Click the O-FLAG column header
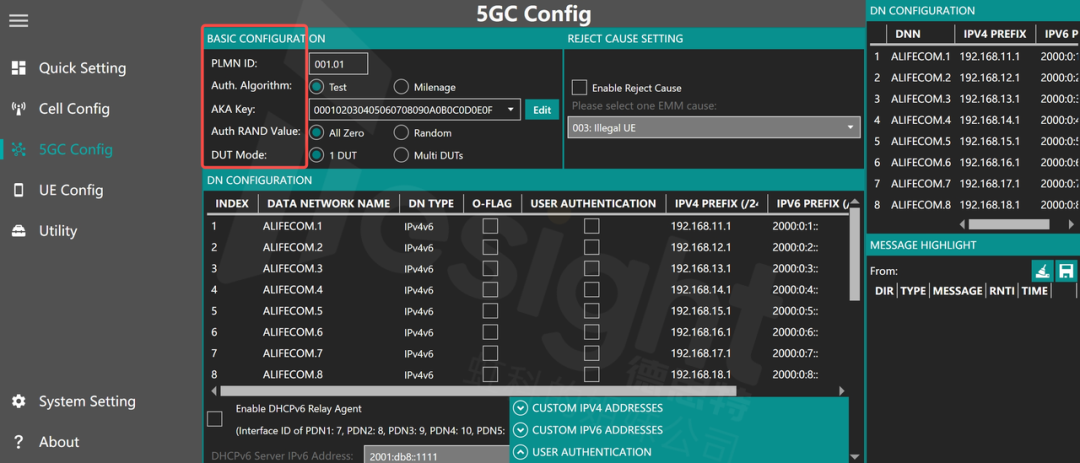Screen dimensions: 1080x463 (490, 203)
